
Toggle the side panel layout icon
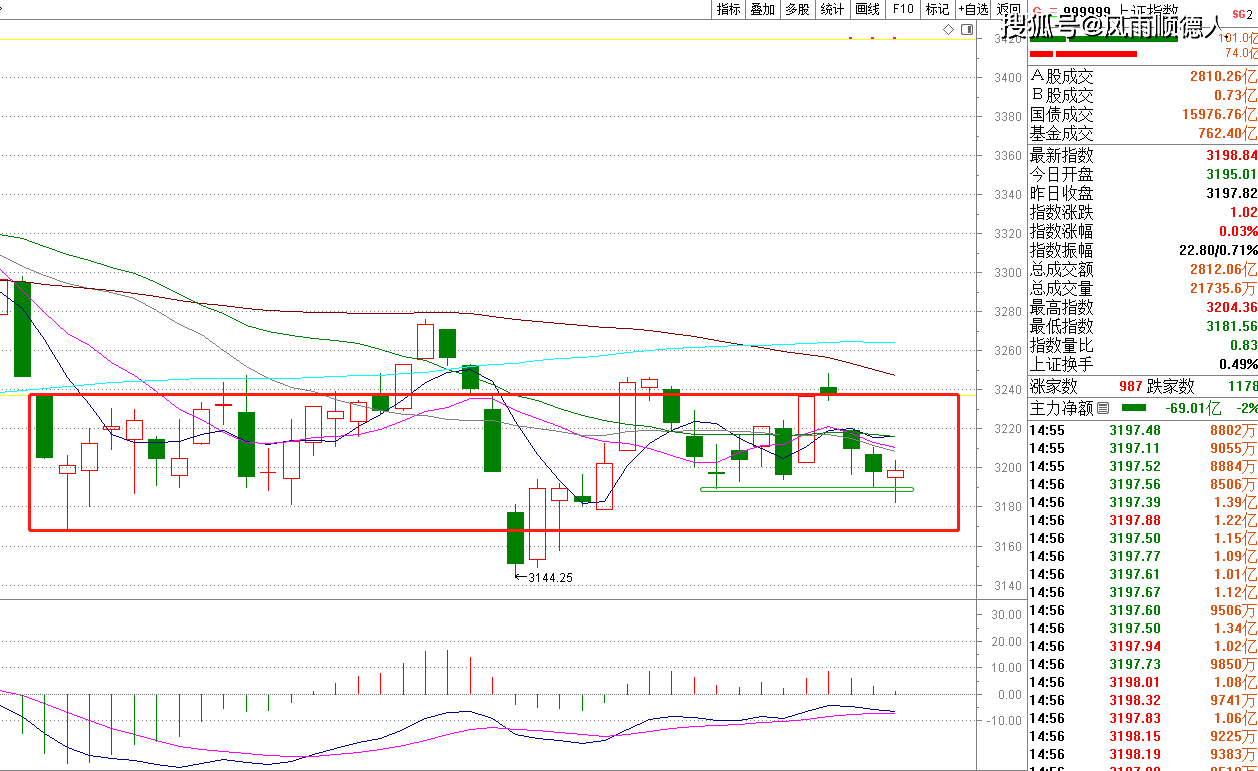click(x=966, y=30)
